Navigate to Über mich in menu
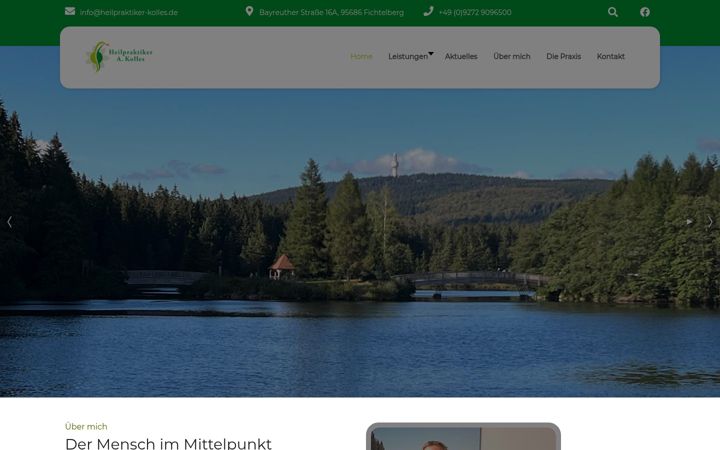The height and width of the screenshot is (450, 720). (512, 56)
